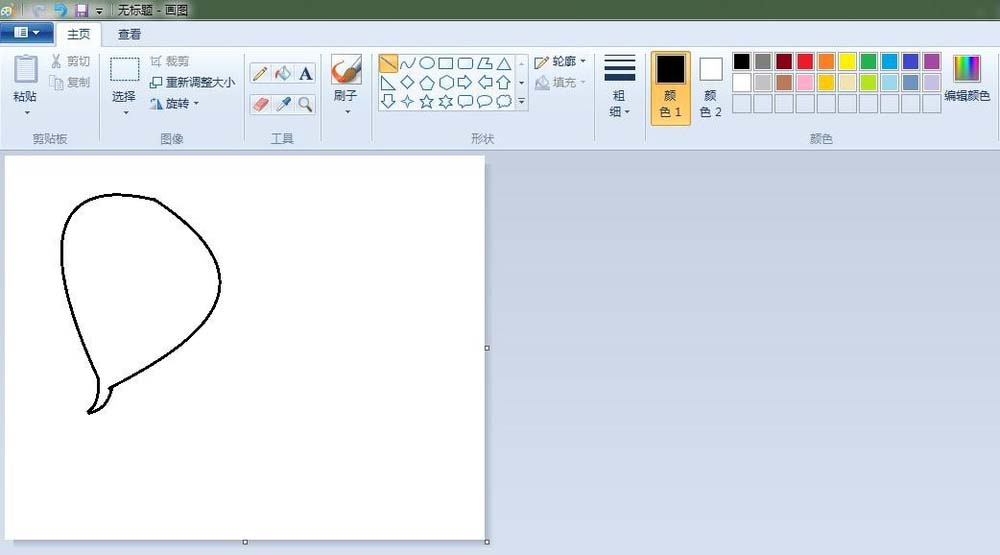Choose the Five-point star shape
1000x555 pixels.
427,101
